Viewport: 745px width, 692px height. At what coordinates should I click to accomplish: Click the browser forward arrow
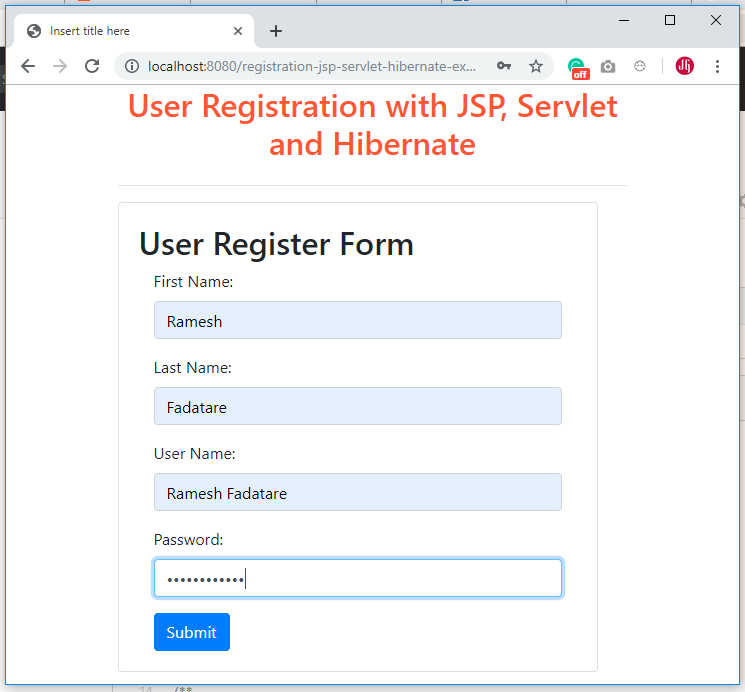(60, 66)
